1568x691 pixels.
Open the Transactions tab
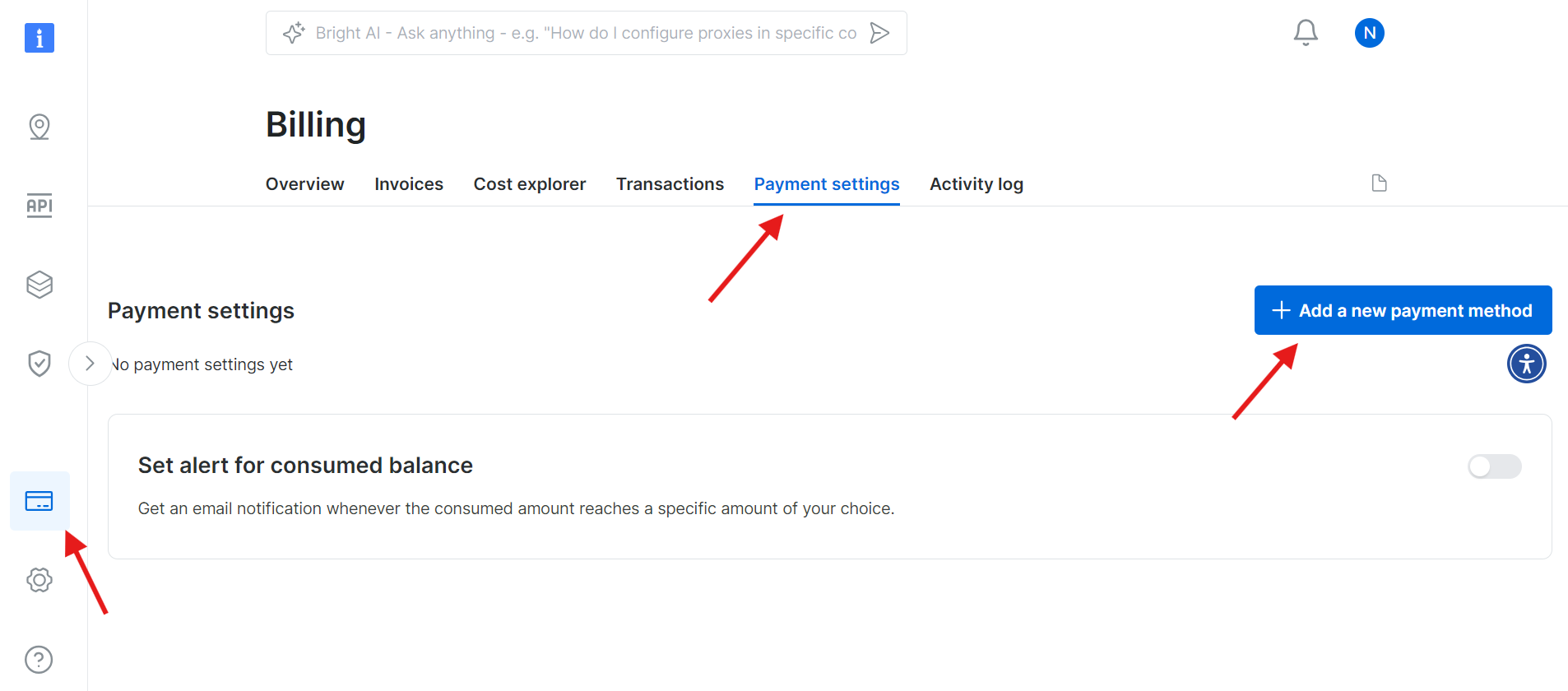pyautogui.click(x=670, y=183)
